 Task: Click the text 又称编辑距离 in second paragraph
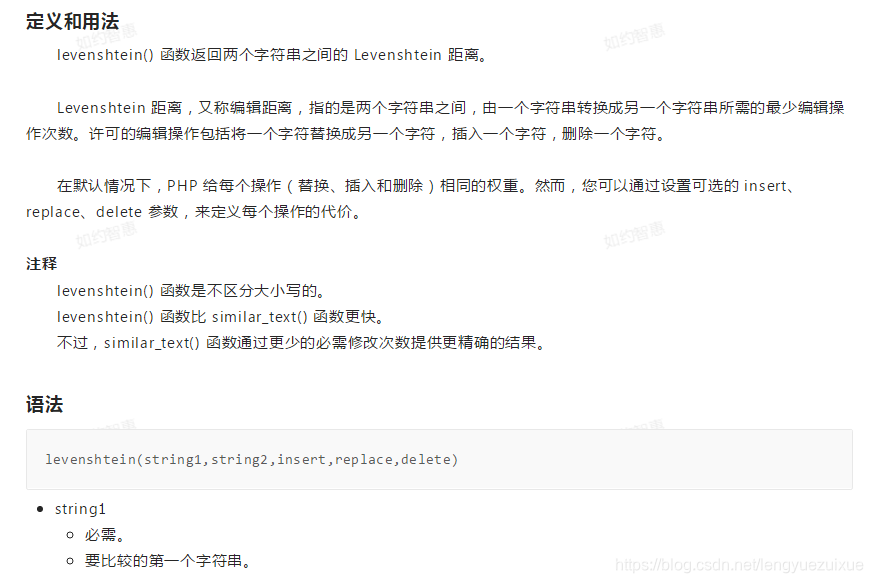tap(245, 107)
